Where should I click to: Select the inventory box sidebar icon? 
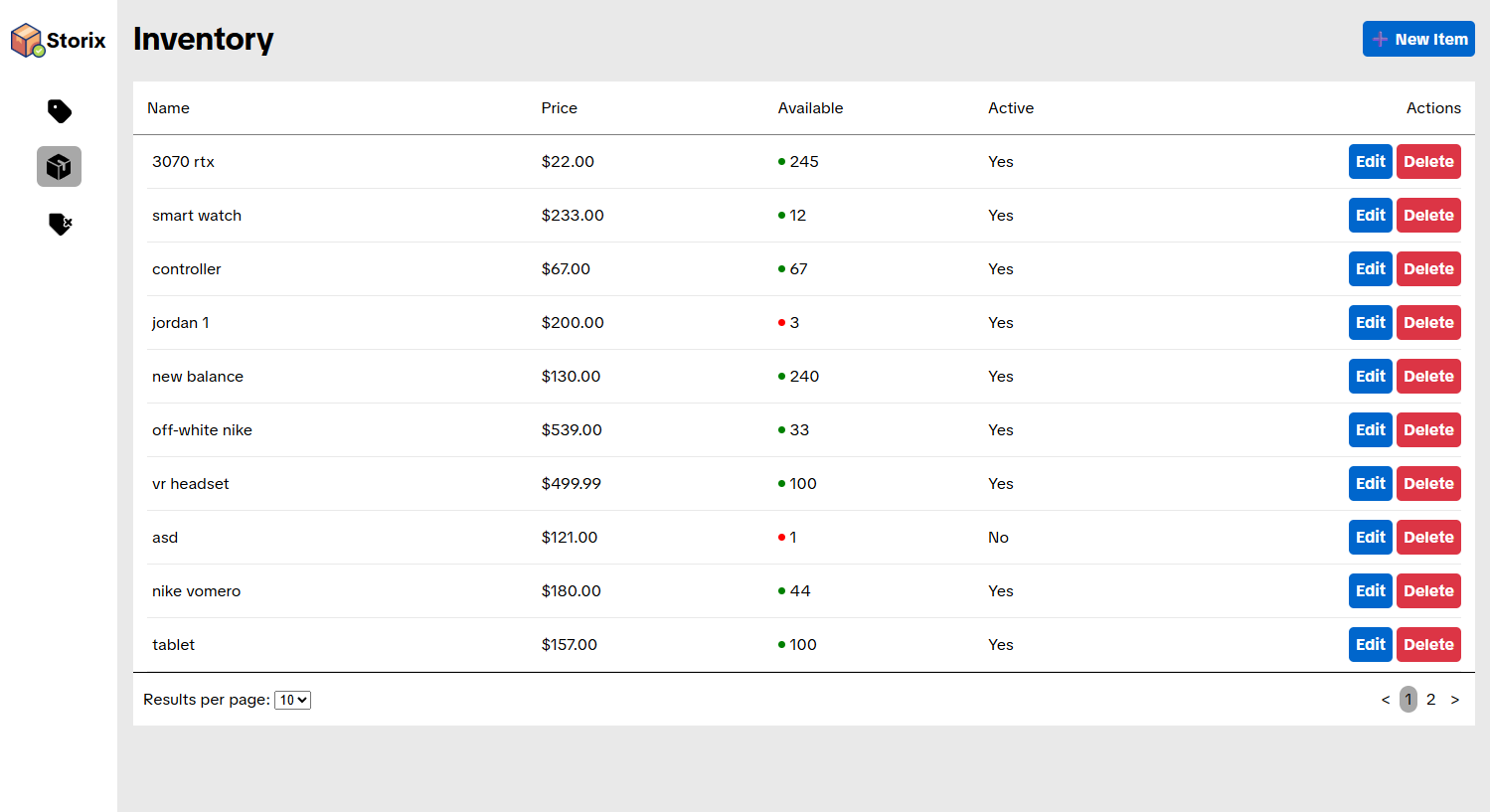[60, 166]
